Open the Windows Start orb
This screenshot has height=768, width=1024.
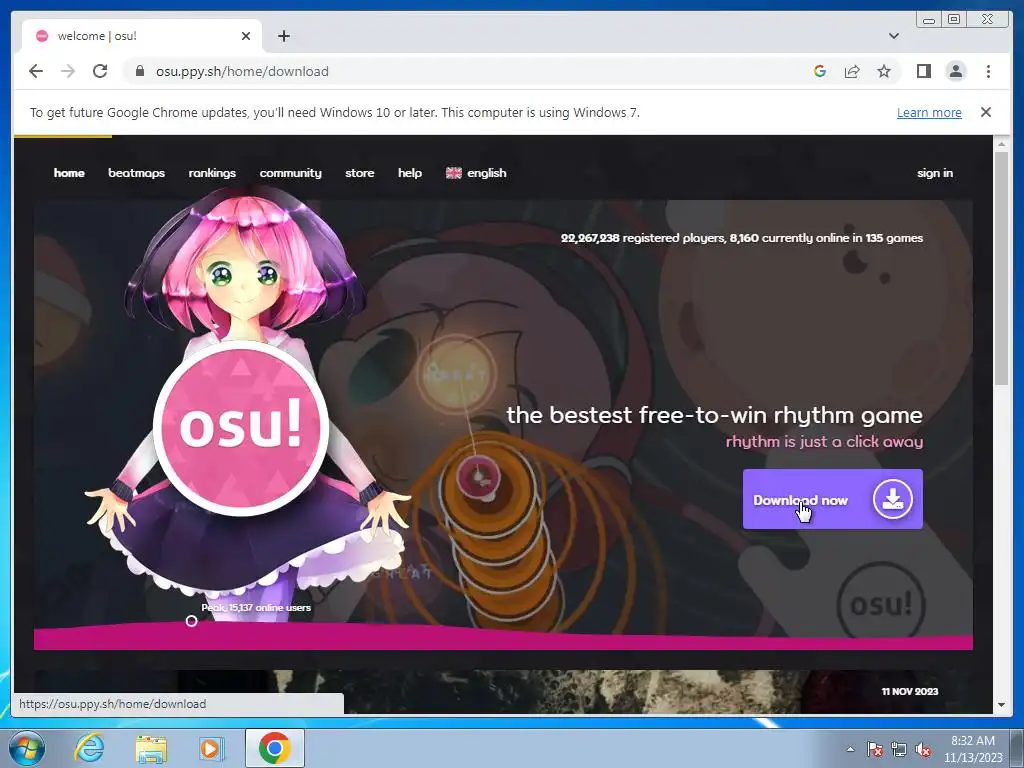(27, 748)
